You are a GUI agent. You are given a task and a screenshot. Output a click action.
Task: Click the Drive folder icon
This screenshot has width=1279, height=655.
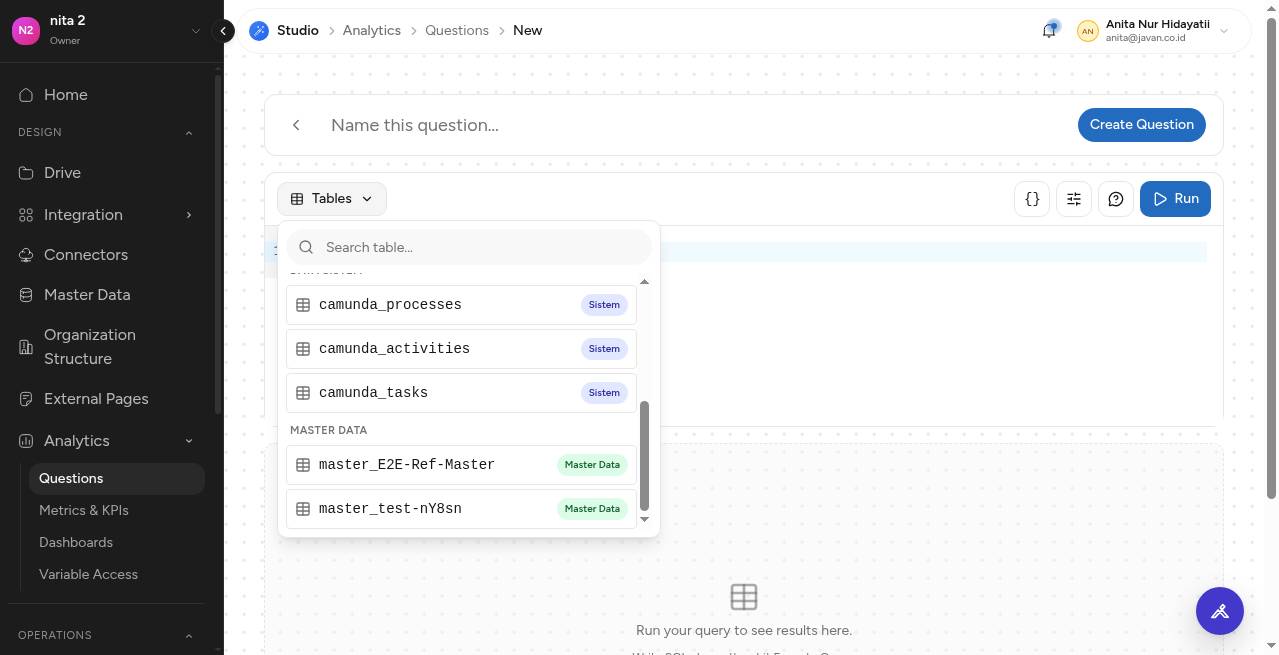[x=26, y=173]
